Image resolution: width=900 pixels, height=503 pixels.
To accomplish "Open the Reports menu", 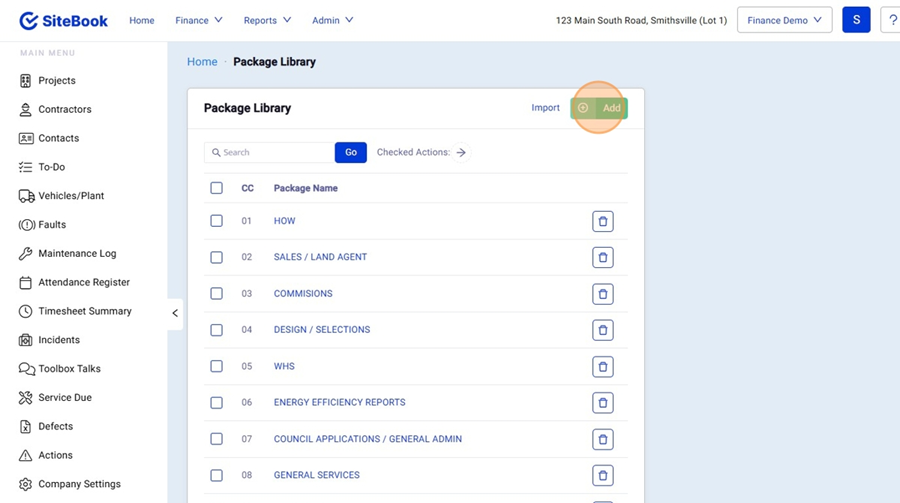I will 267,20.
